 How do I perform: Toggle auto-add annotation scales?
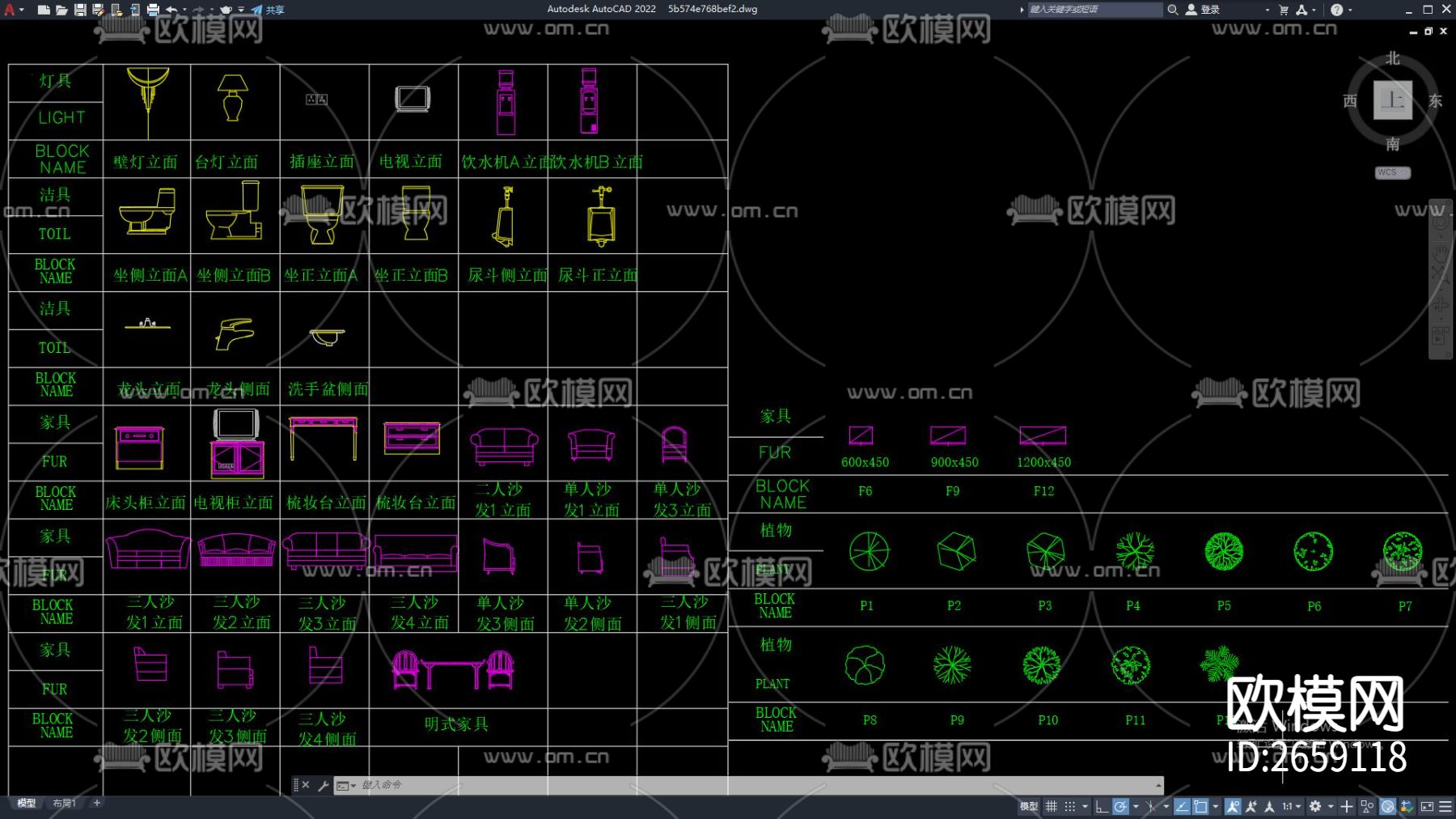[1251, 806]
